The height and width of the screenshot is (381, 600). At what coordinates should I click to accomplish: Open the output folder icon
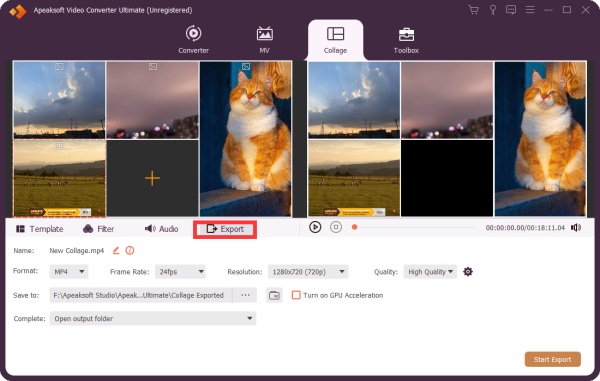coord(274,295)
